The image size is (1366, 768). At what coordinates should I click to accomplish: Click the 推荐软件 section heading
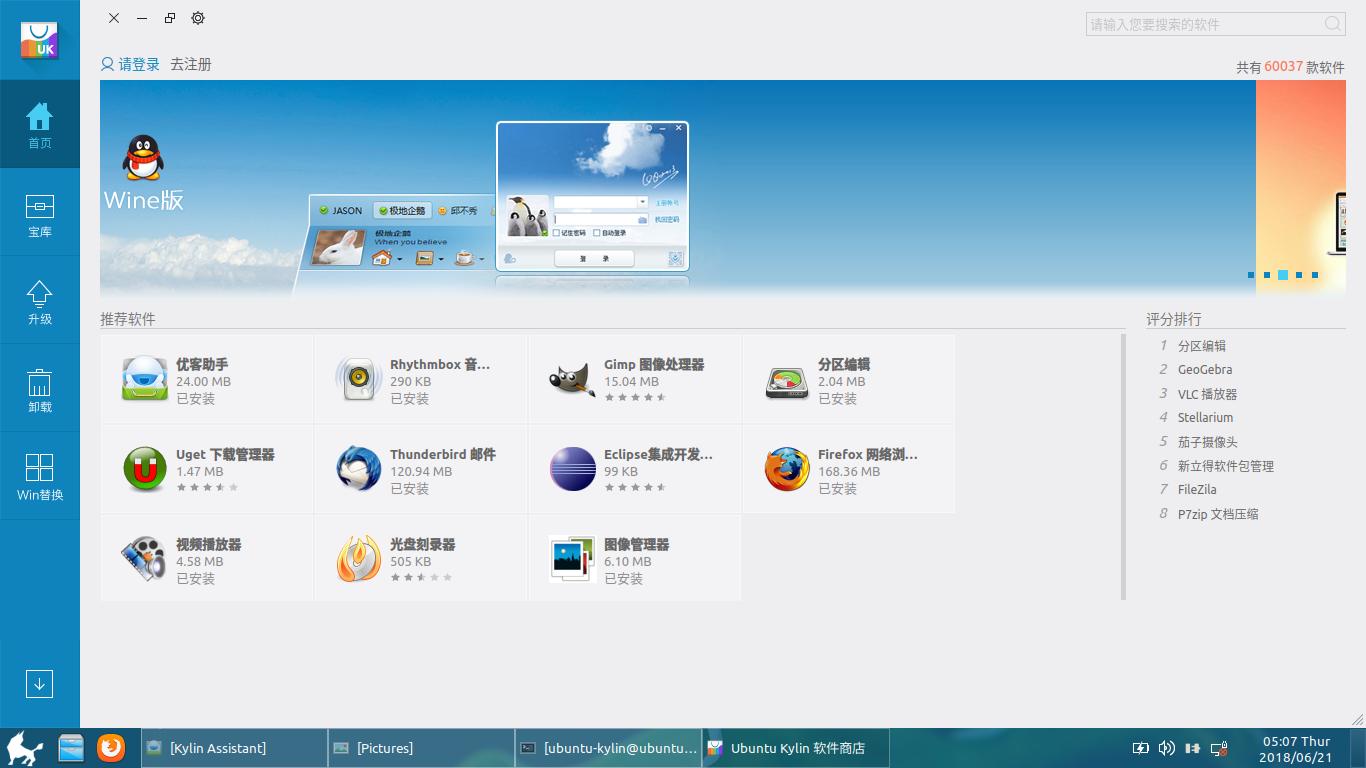click(x=128, y=319)
